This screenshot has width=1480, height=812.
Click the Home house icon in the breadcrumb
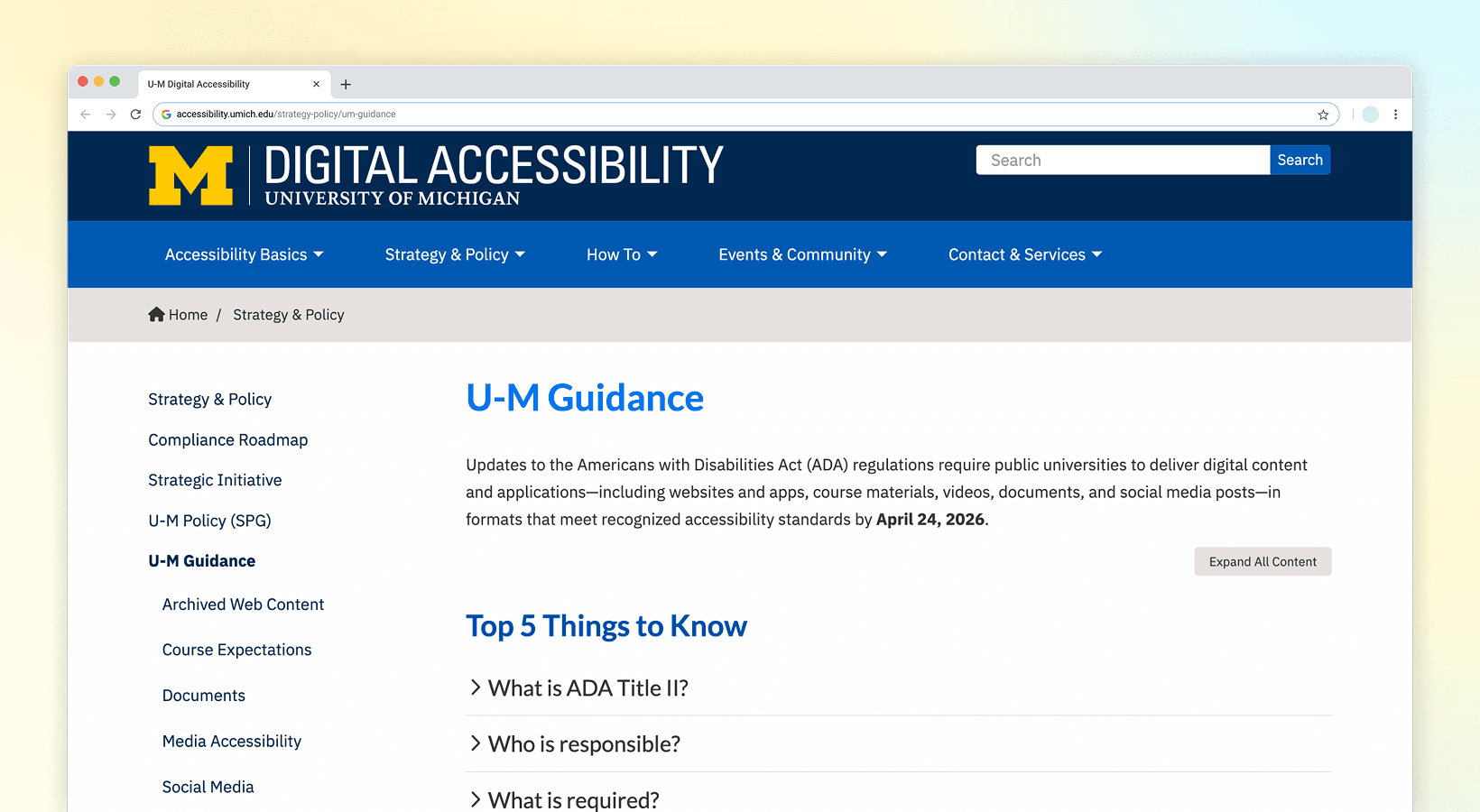point(156,314)
